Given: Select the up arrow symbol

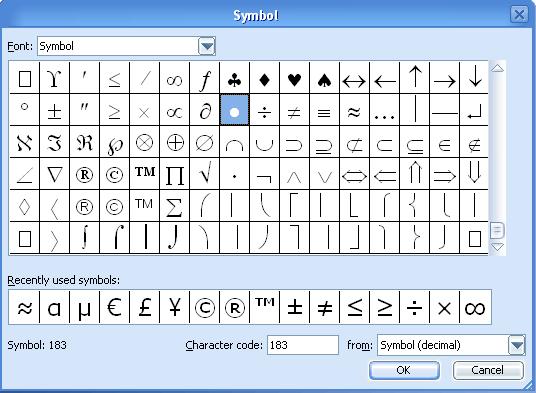Looking at the screenshot, I should 415,78.
